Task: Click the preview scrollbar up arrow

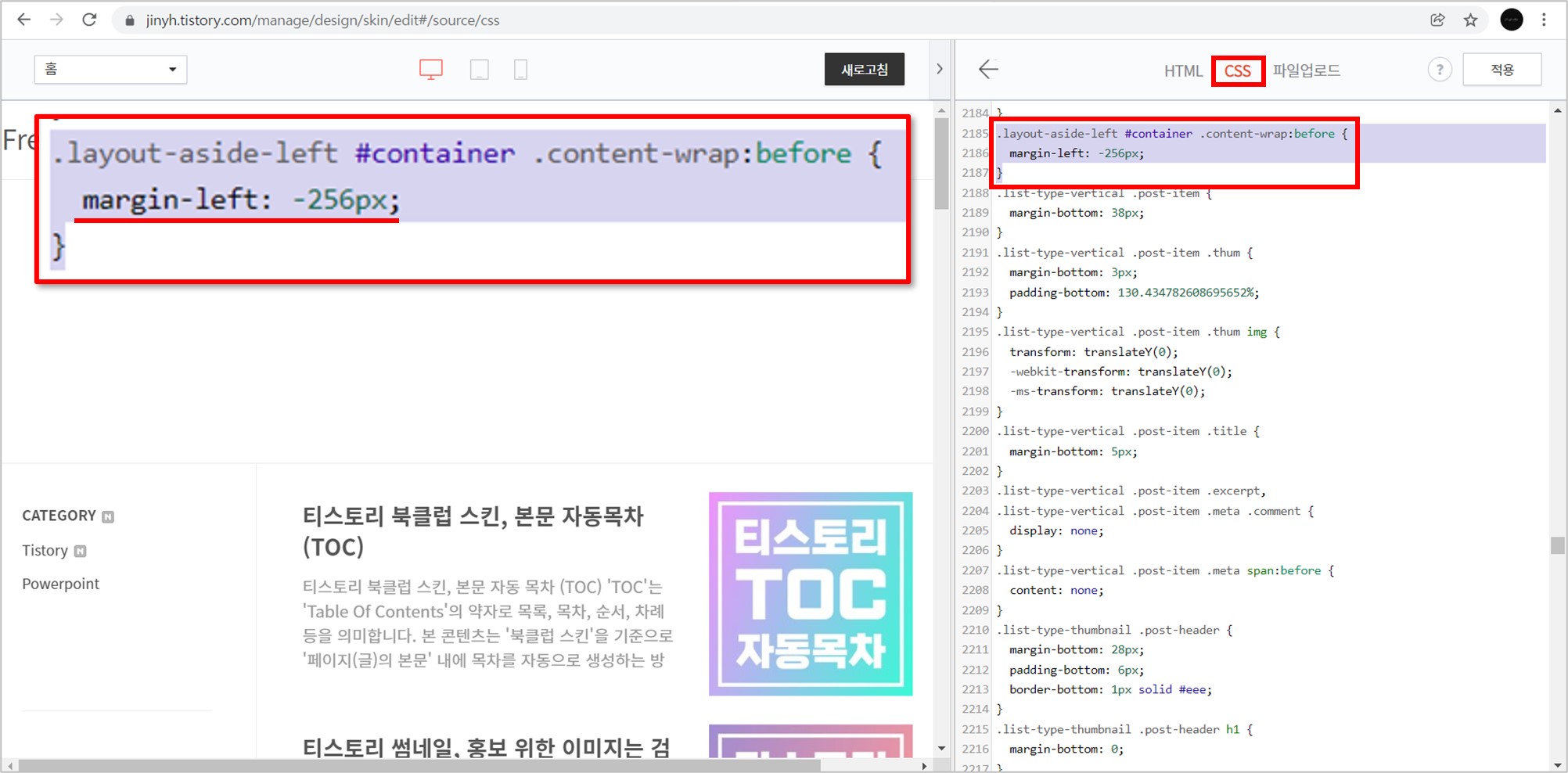Action: [941, 111]
